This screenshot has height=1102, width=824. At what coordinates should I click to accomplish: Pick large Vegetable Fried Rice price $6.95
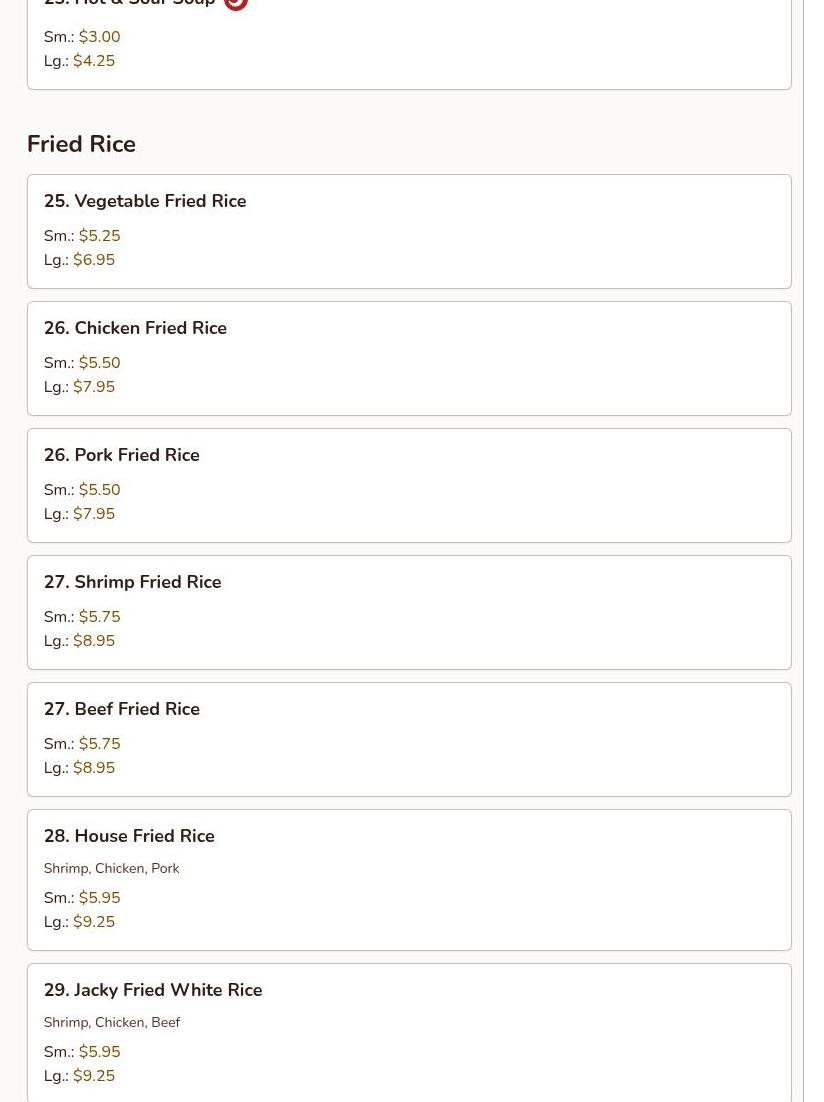[x=94, y=259]
